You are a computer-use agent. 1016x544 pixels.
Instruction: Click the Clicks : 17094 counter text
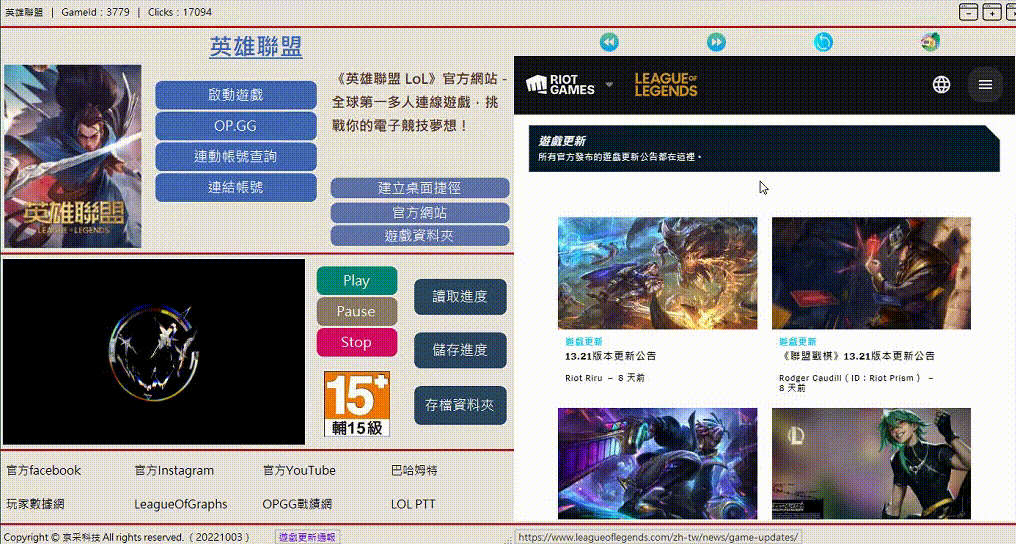(x=179, y=12)
